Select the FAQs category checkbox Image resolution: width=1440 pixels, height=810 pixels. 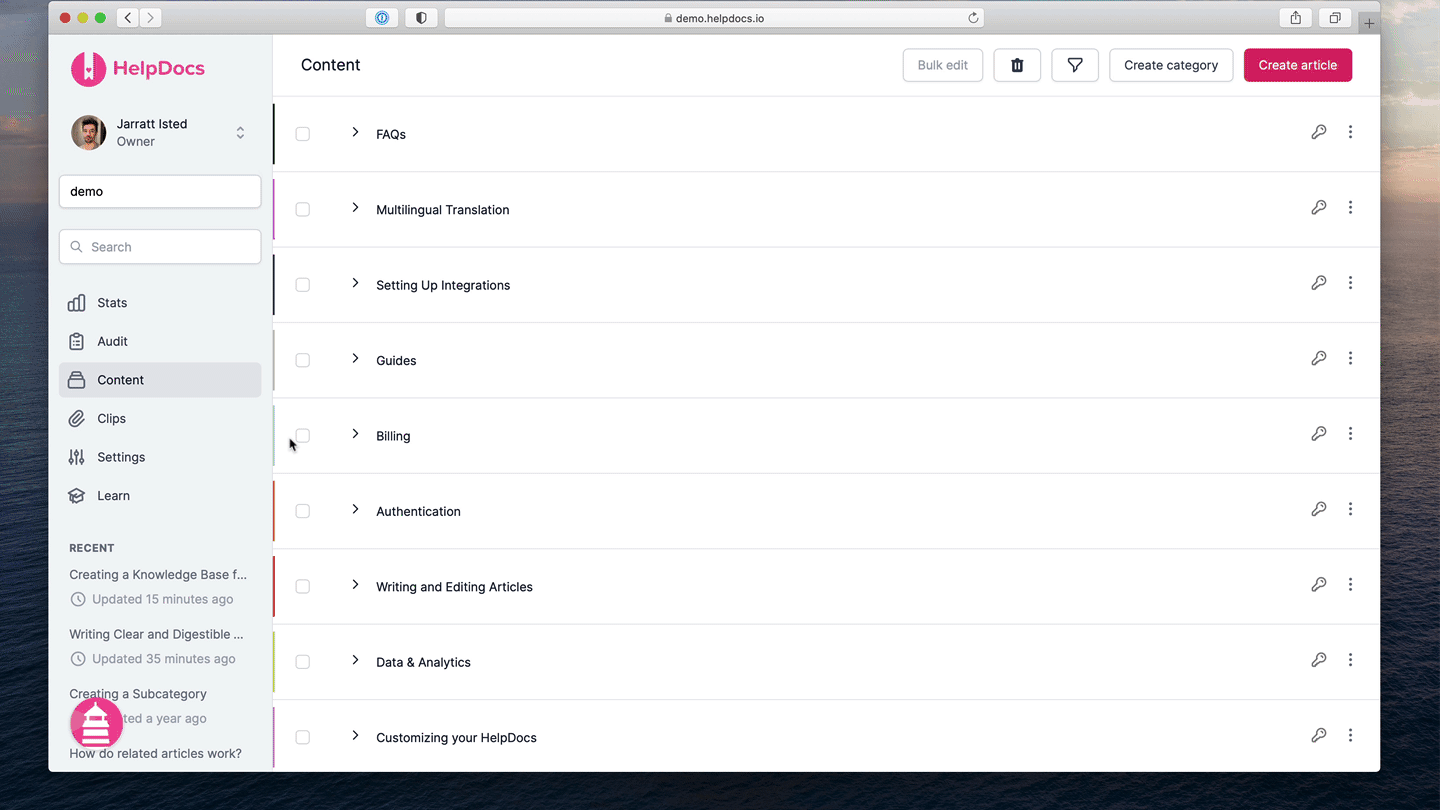coord(302,134)
